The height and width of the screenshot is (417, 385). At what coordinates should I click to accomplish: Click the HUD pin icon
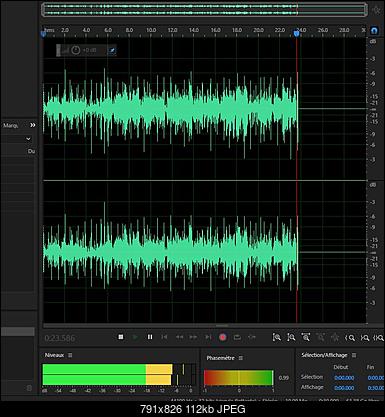click(112, 50)
